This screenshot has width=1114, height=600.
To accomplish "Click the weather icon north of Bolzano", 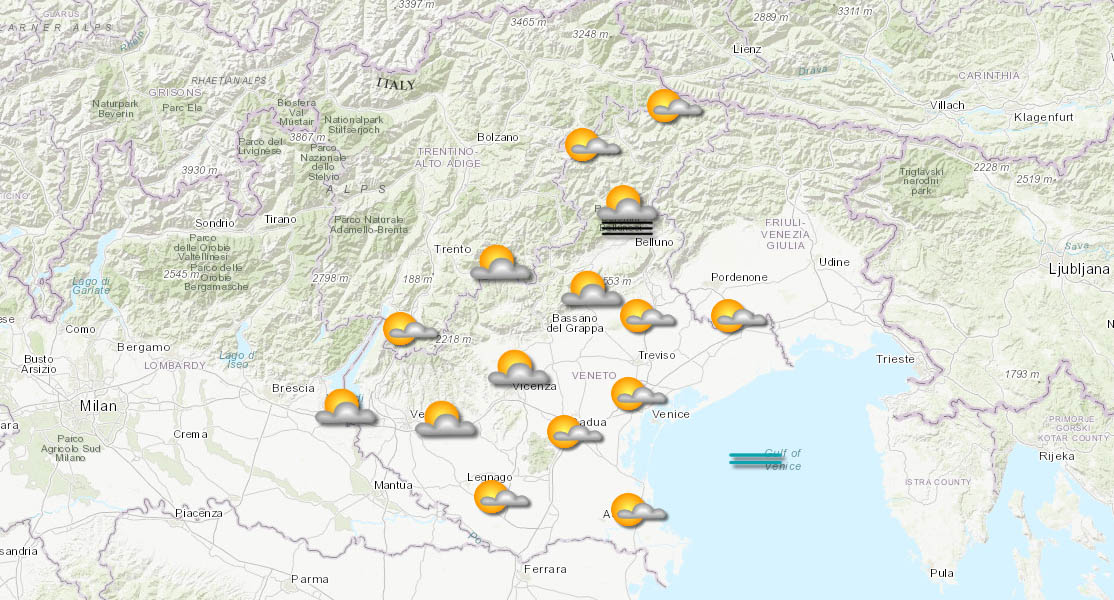I will point(585,146).
